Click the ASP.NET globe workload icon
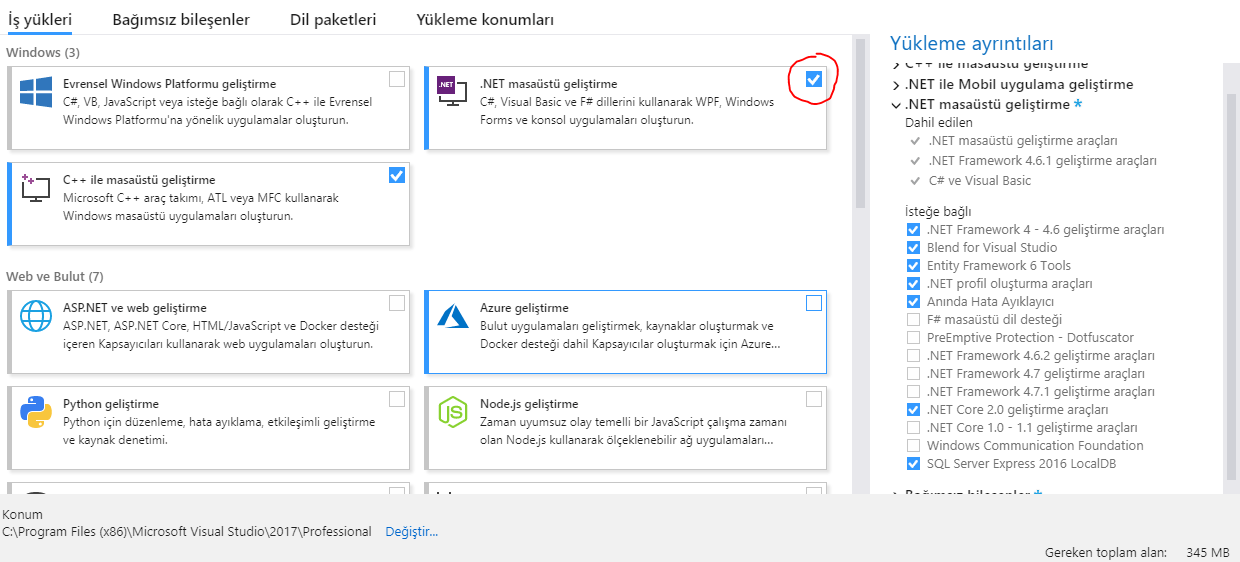The height and width of the screenshot is (562, 1240). pos(36,316)
